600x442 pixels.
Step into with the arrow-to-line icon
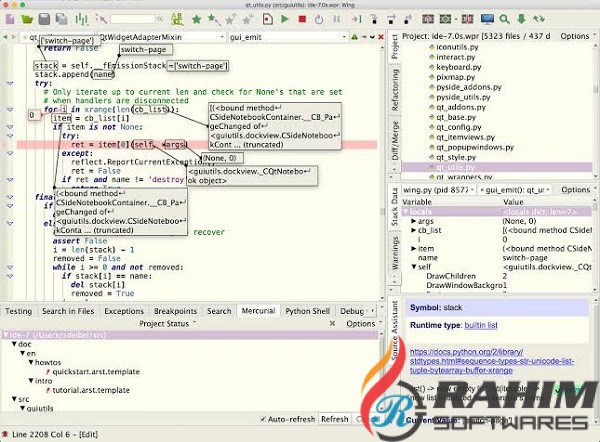coord(357,19)
